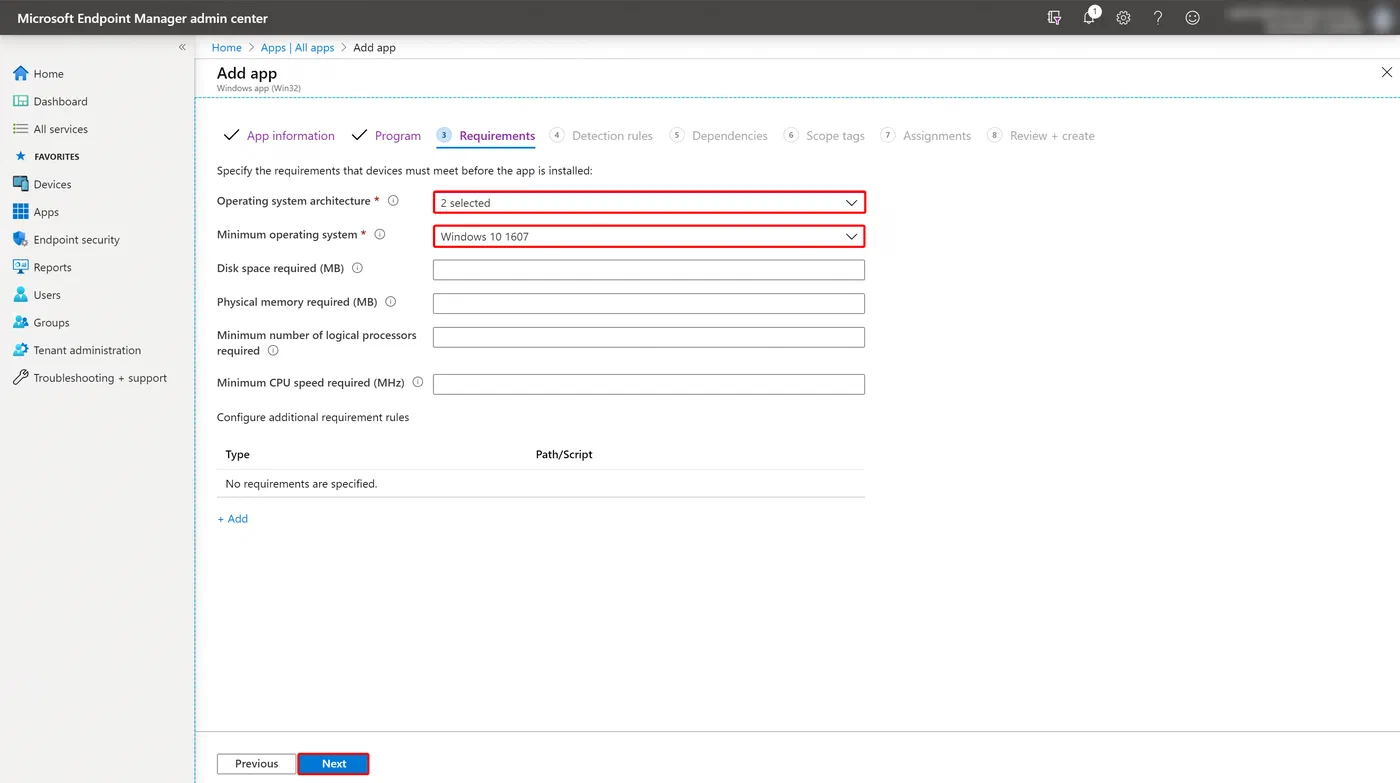Open the feedback smiley icon
1400x783 pixels.
[1192, 18]
